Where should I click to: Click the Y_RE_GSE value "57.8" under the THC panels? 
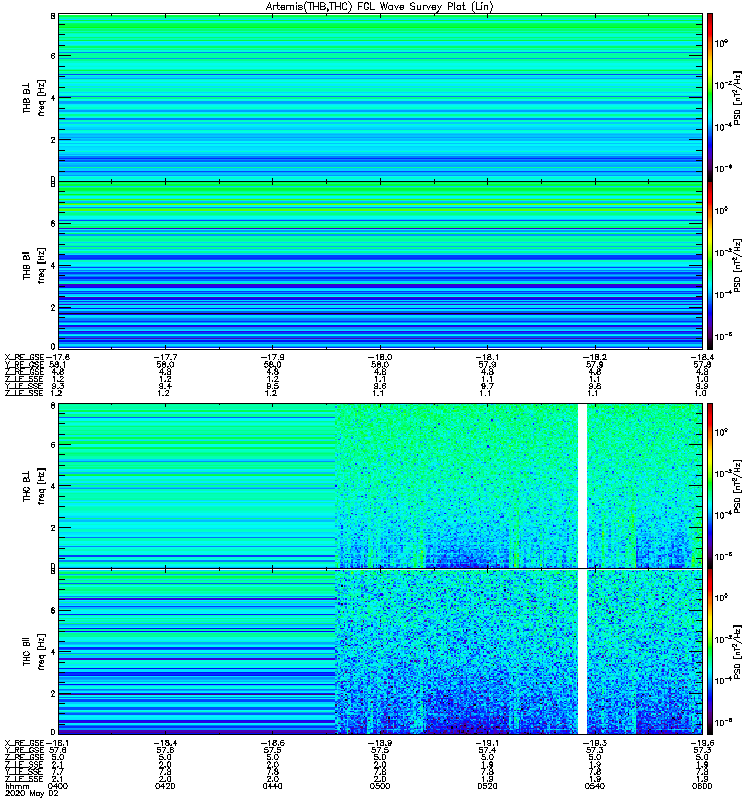[x=58, y=751]
